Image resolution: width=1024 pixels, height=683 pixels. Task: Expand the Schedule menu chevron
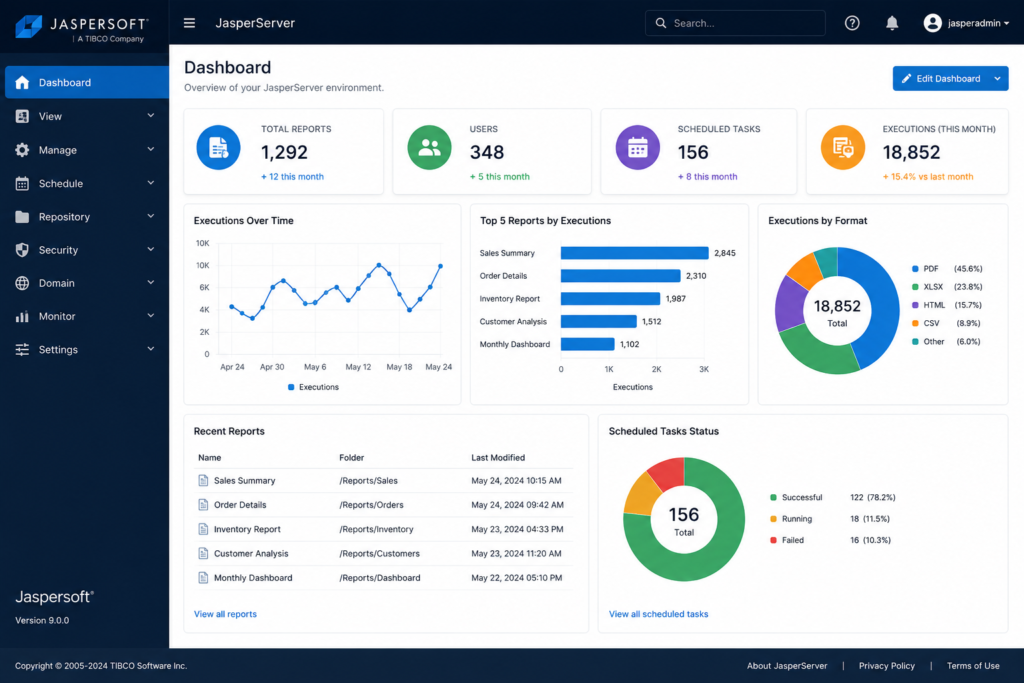[151, 183]
